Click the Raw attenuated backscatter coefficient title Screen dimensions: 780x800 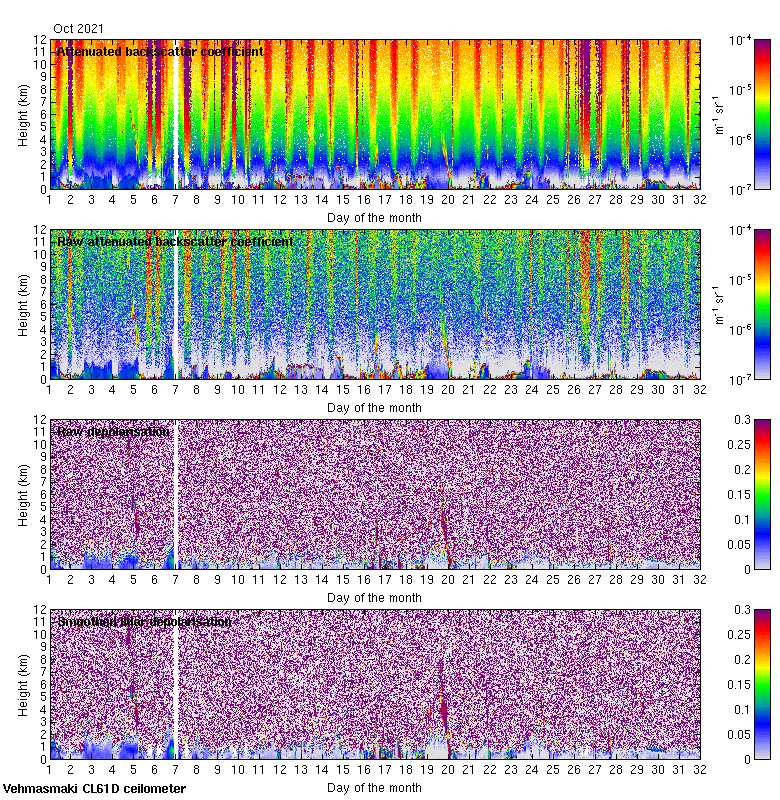pyautogui.click(x=175, y=241)
